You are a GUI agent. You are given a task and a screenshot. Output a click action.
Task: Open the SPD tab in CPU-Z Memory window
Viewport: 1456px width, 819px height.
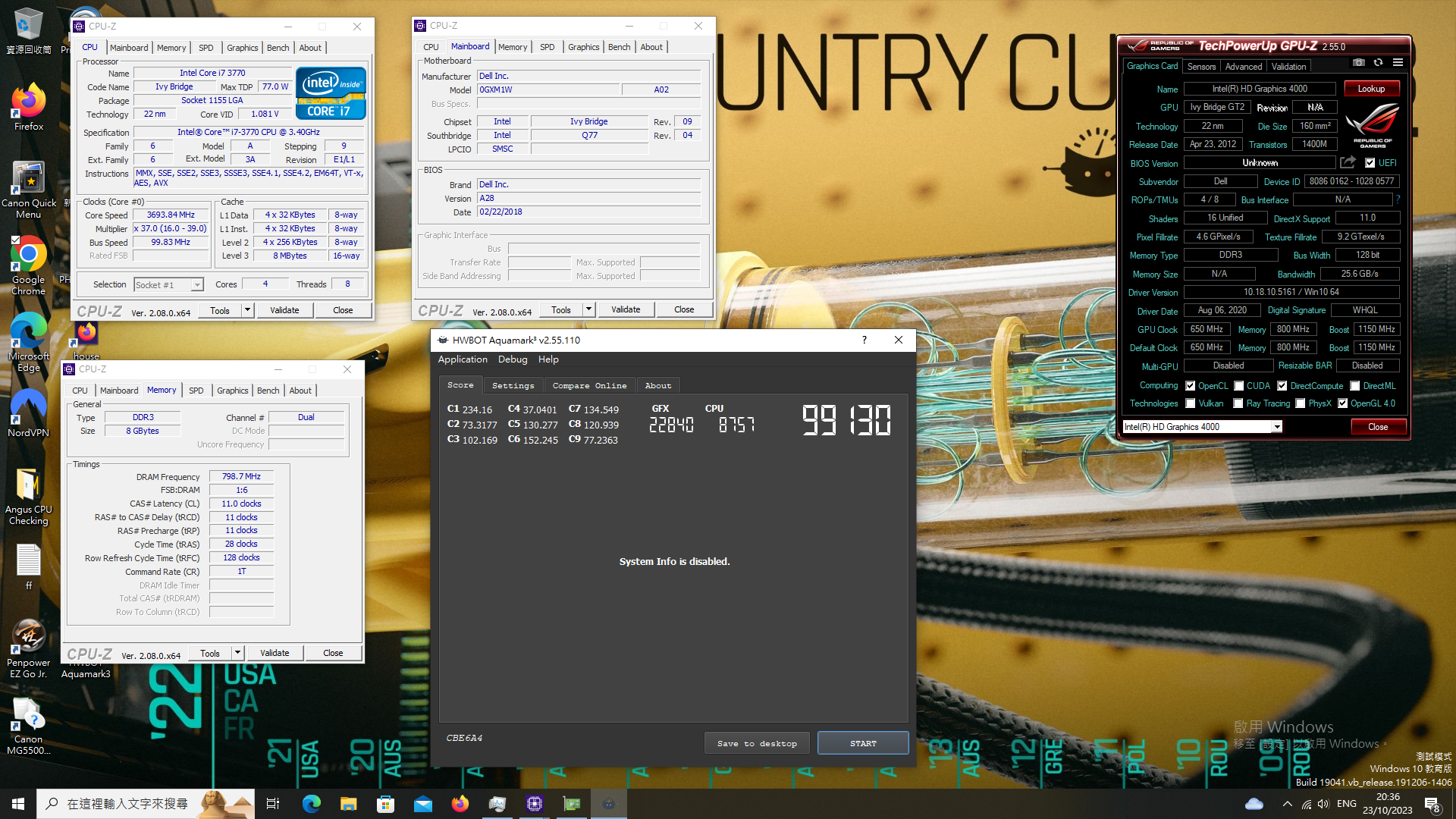(196, 391)
